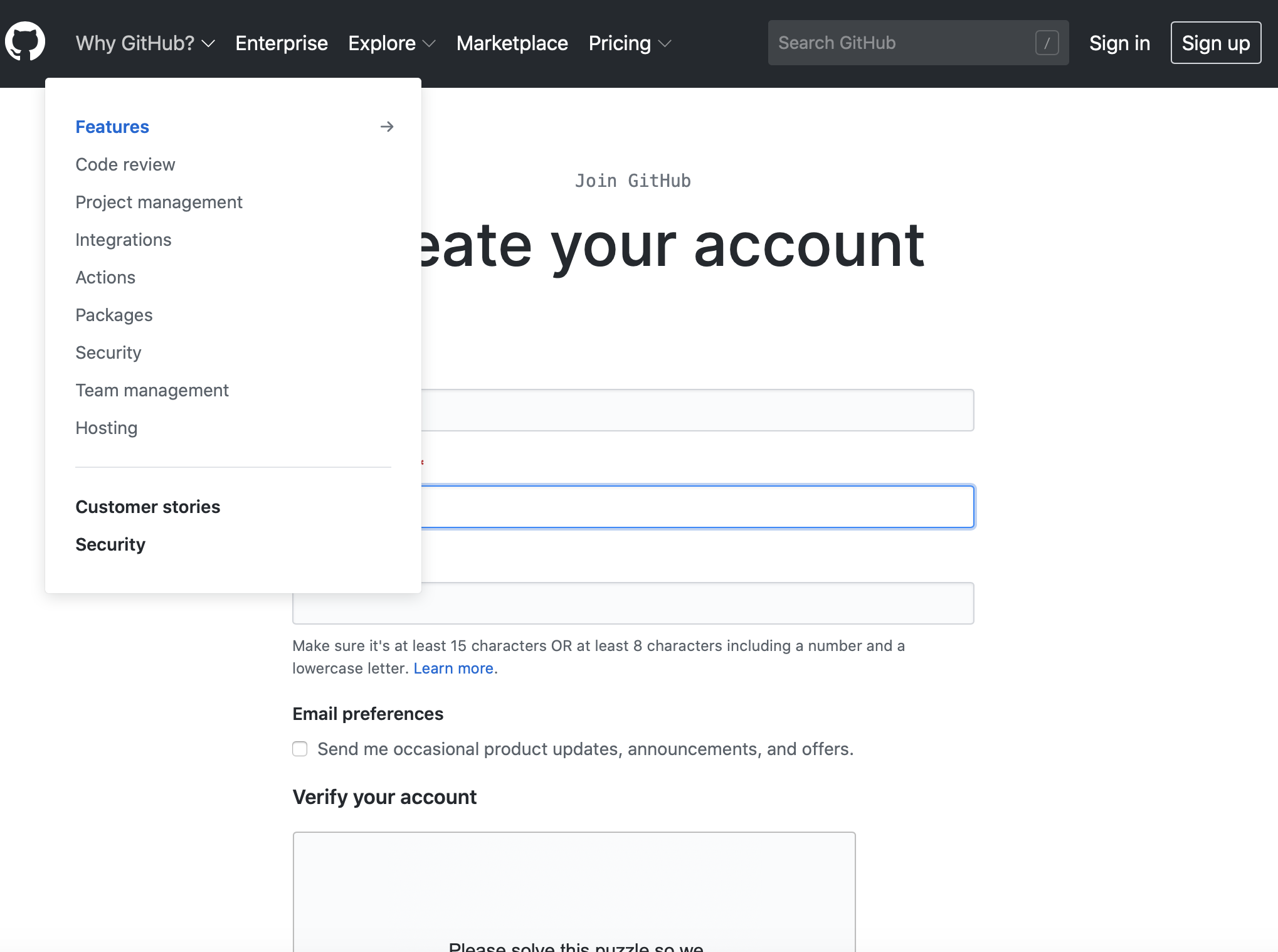Click the arrow icon beside Features
Screen dimensions: 1278x952
[387, 127]
